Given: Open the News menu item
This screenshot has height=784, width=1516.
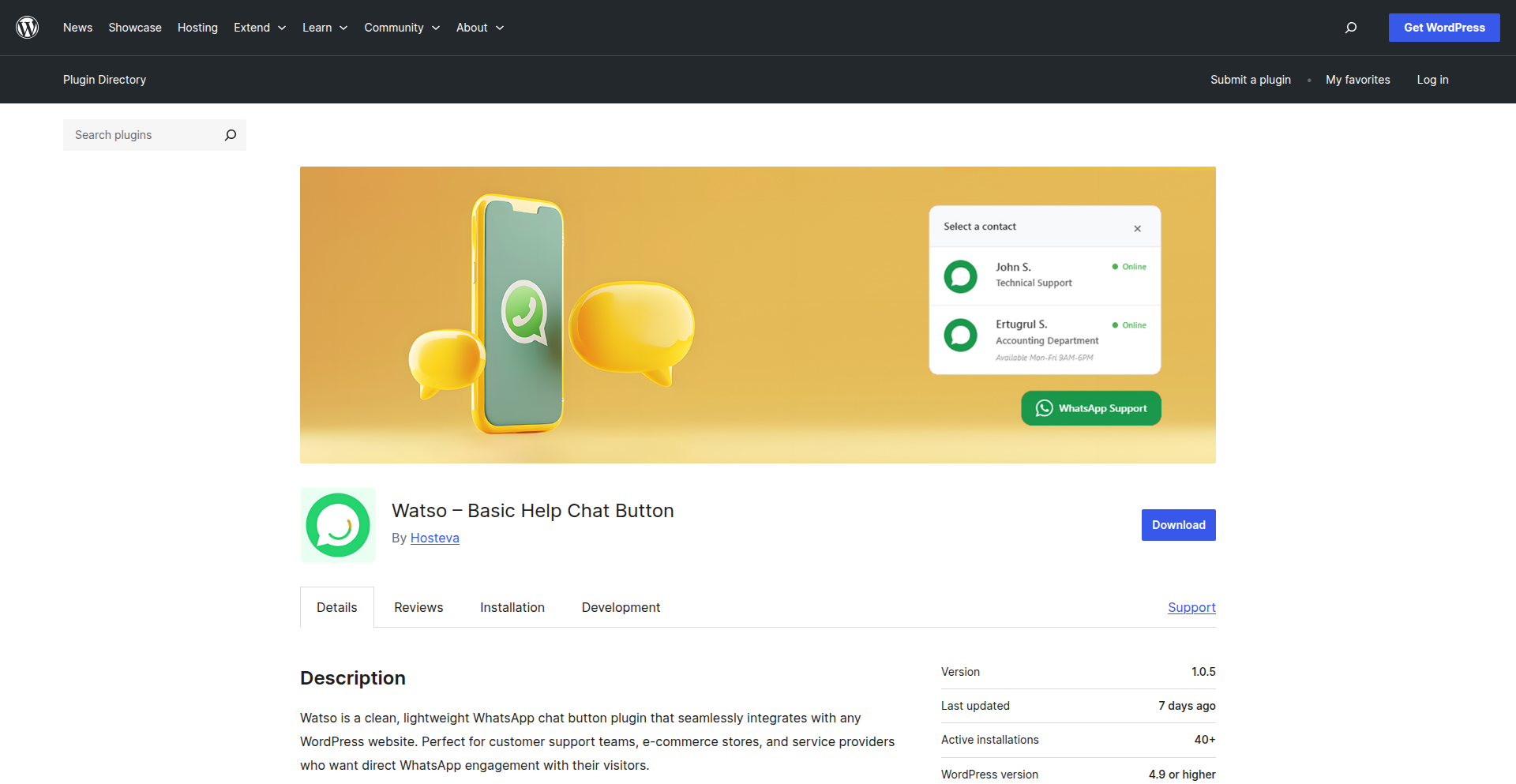Looking at the screenshot, I should click(77, 28).
